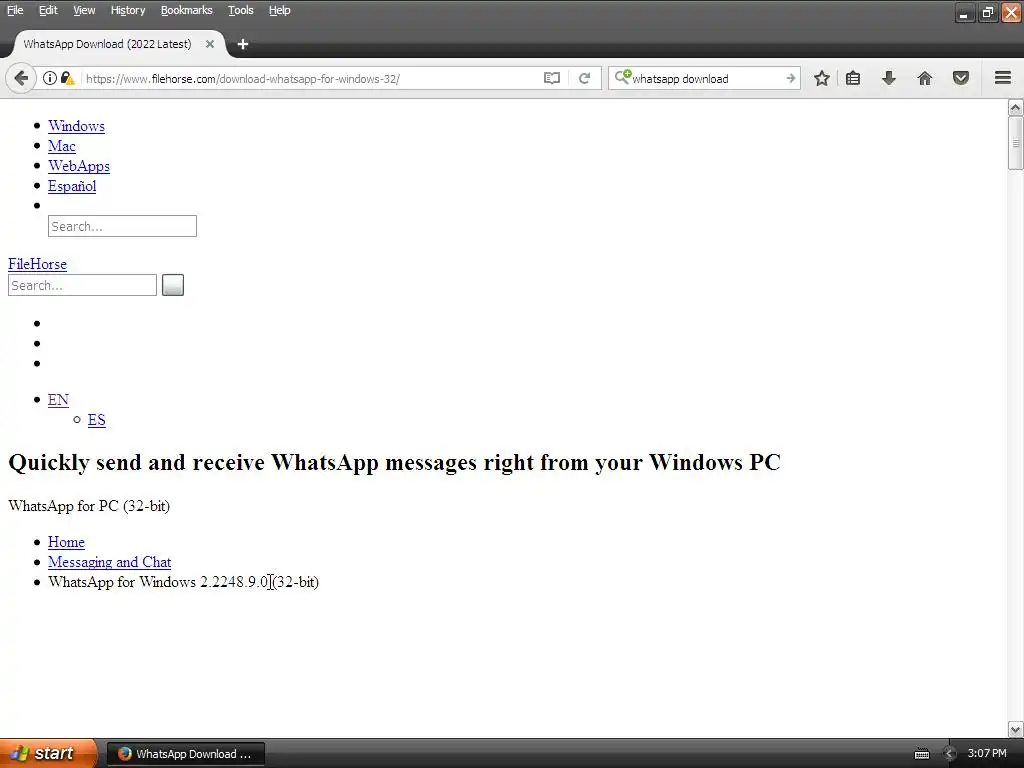The image size is (1024, 768).
Task: Minimize the Firefox window
Action: (x=964, y=12)
